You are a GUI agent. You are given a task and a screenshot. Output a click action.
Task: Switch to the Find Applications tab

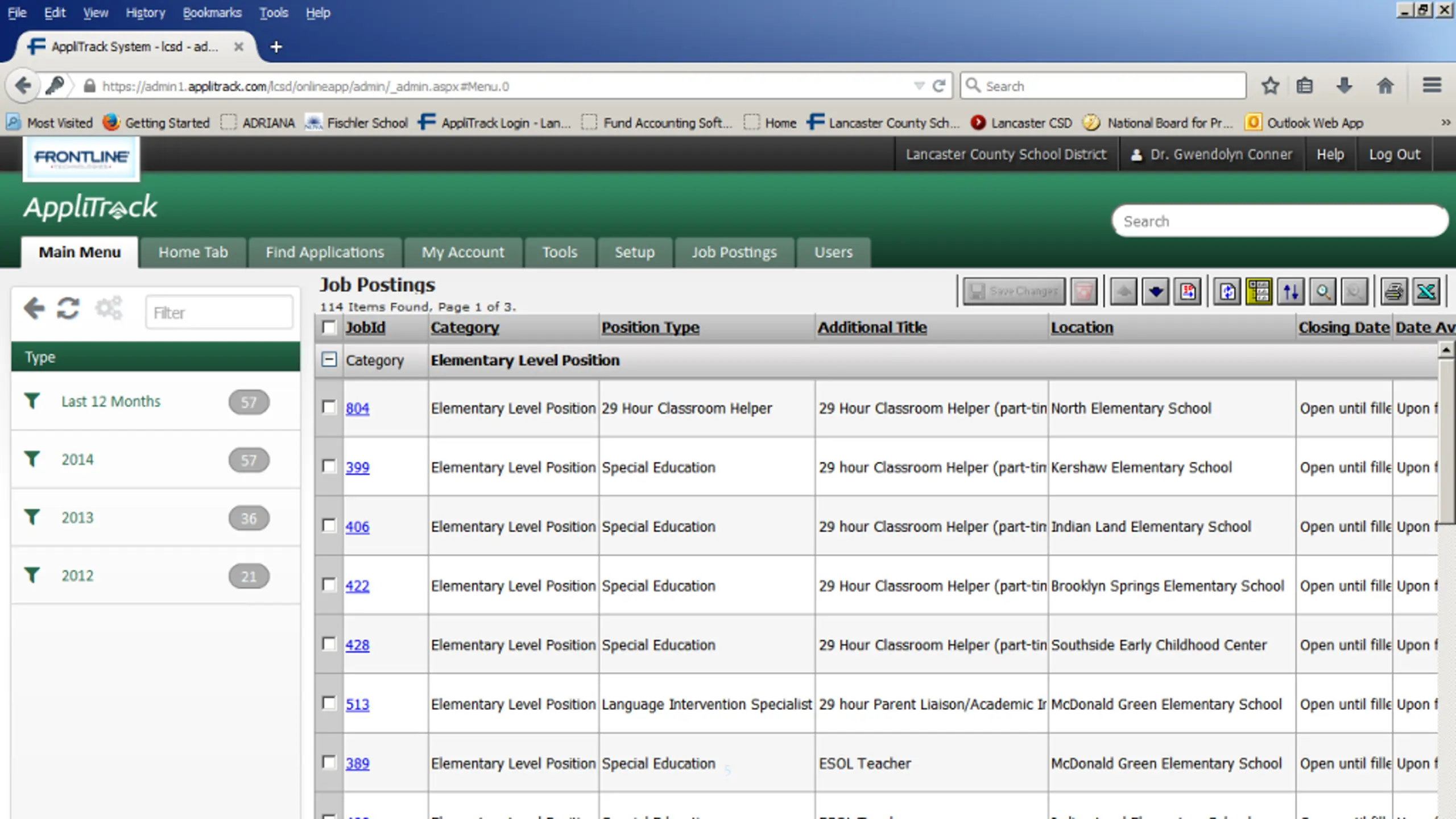point(325,253)
